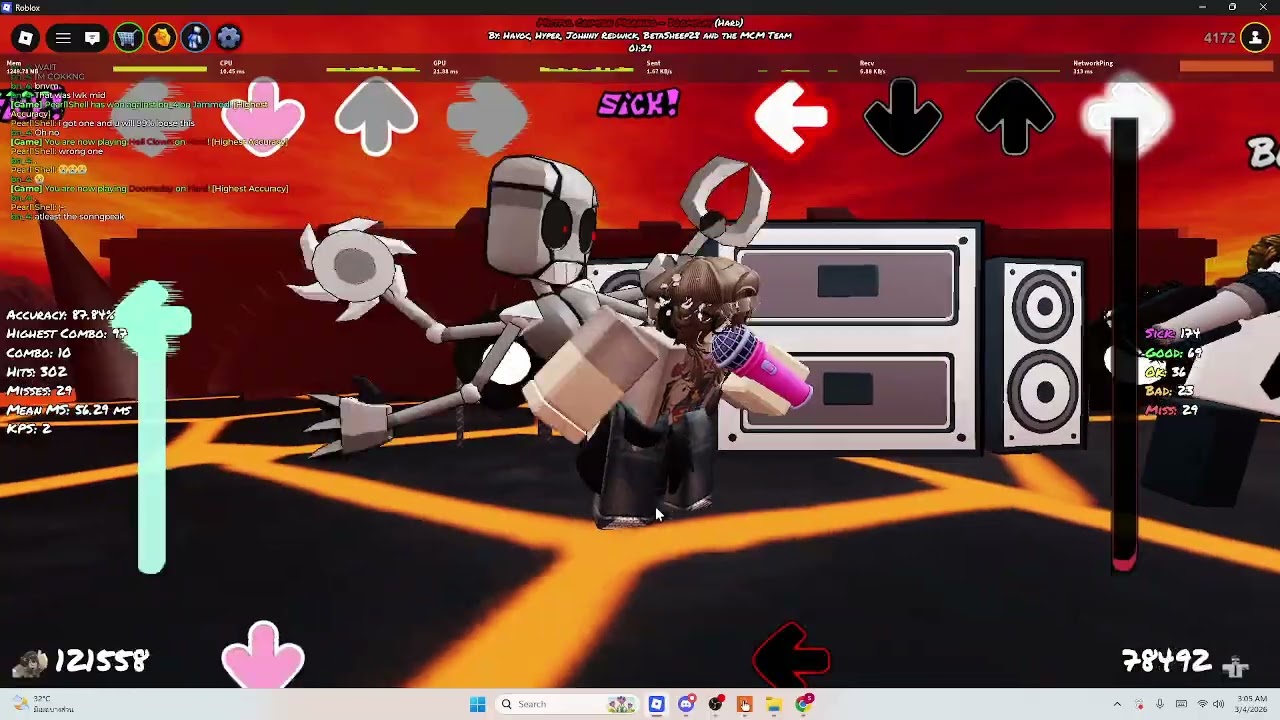This screenshot has width=1280, height=720.
Task: Click the rising red left arrow note
Action: pos(791,655)
